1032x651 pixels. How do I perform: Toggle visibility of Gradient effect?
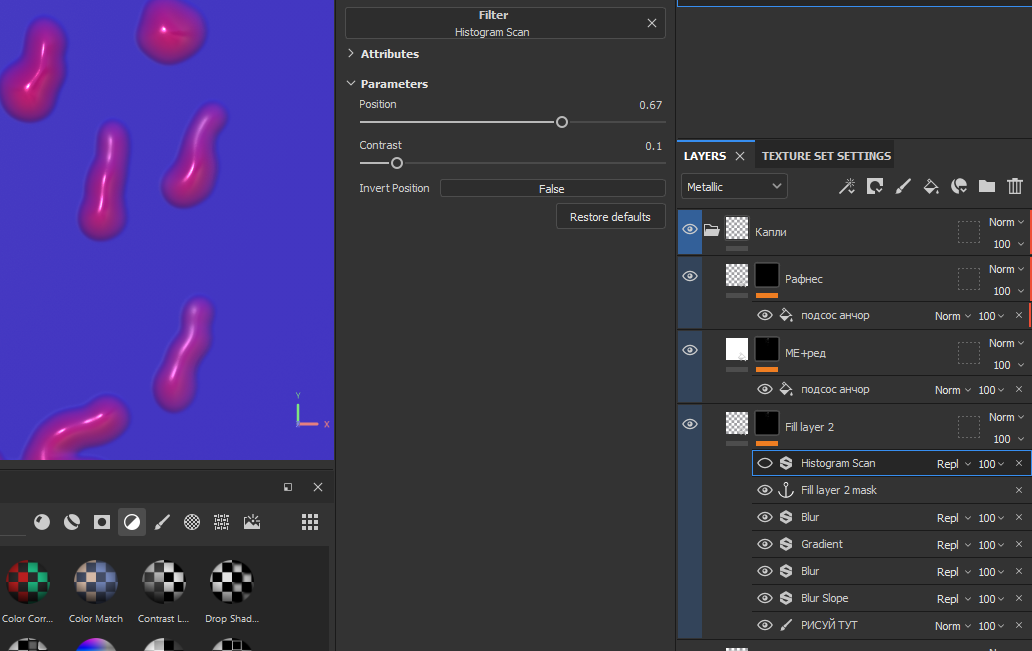click(764, 544)
